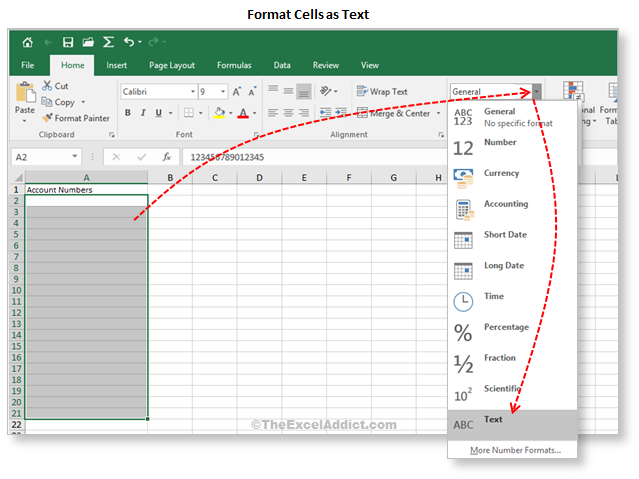Toggle Bottom Align highlighted icon

[x=304, y=91]
